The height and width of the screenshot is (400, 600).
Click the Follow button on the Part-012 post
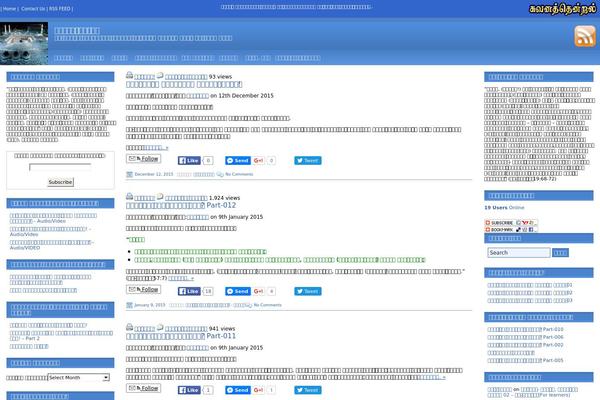click(143, 289)
